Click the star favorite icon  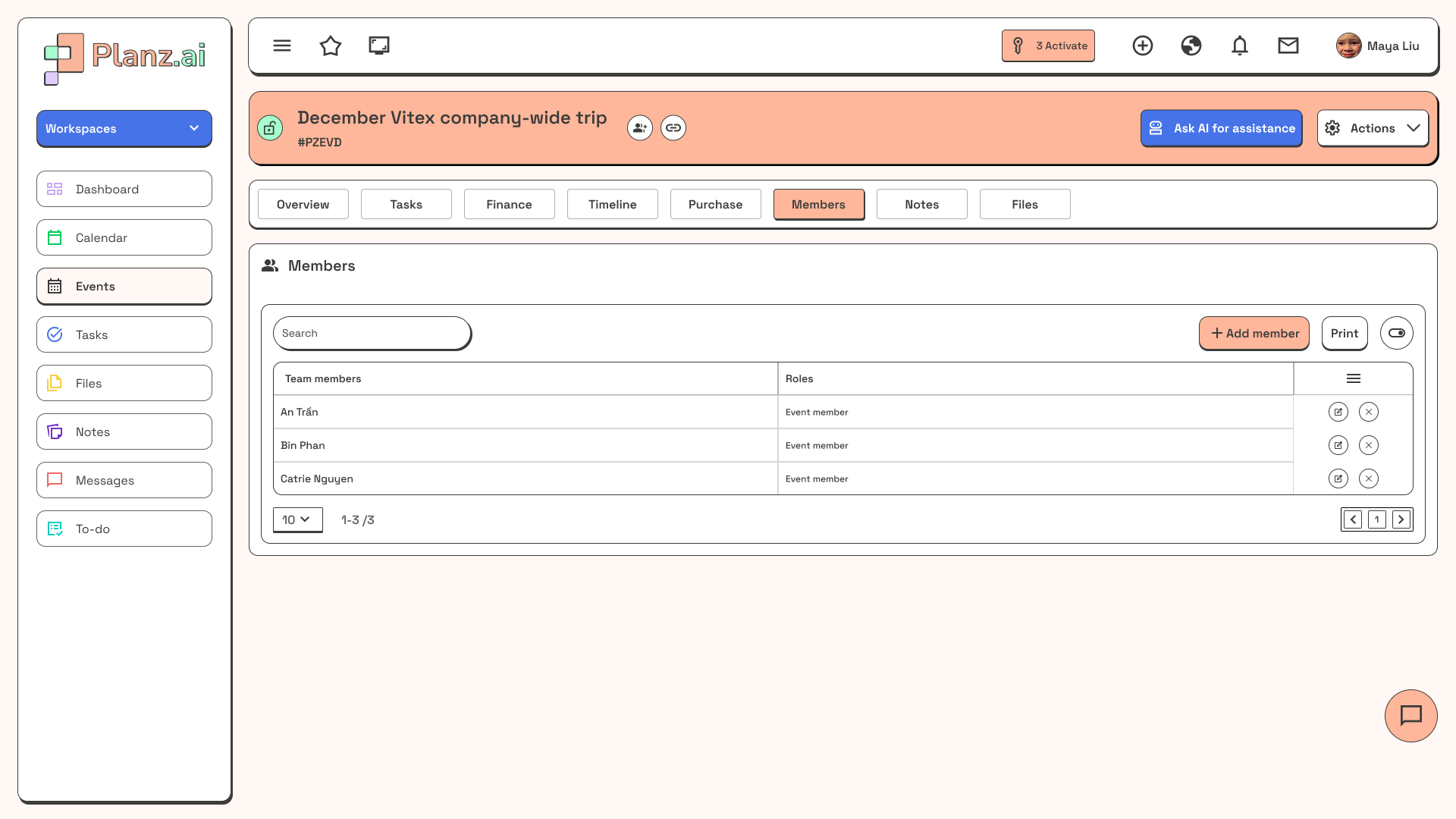(331, 45)
